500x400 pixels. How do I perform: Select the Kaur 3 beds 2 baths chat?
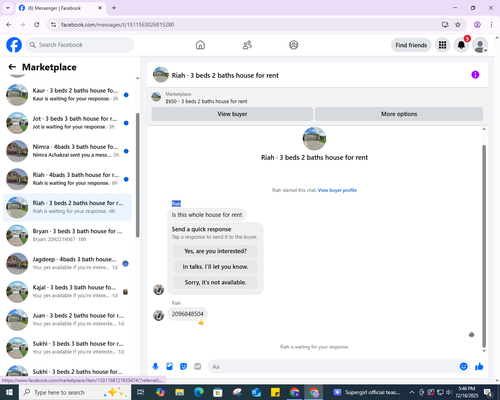click(67, 95)
